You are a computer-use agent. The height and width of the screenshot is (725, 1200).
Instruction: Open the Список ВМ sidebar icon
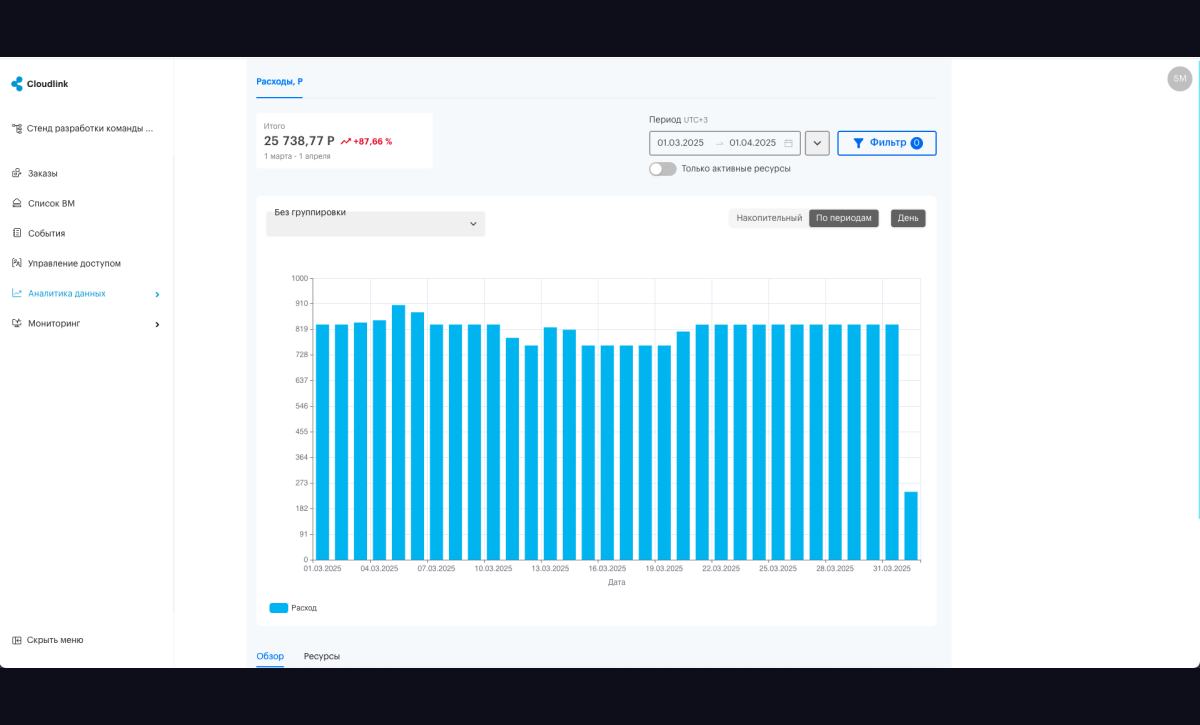[16, 203]
